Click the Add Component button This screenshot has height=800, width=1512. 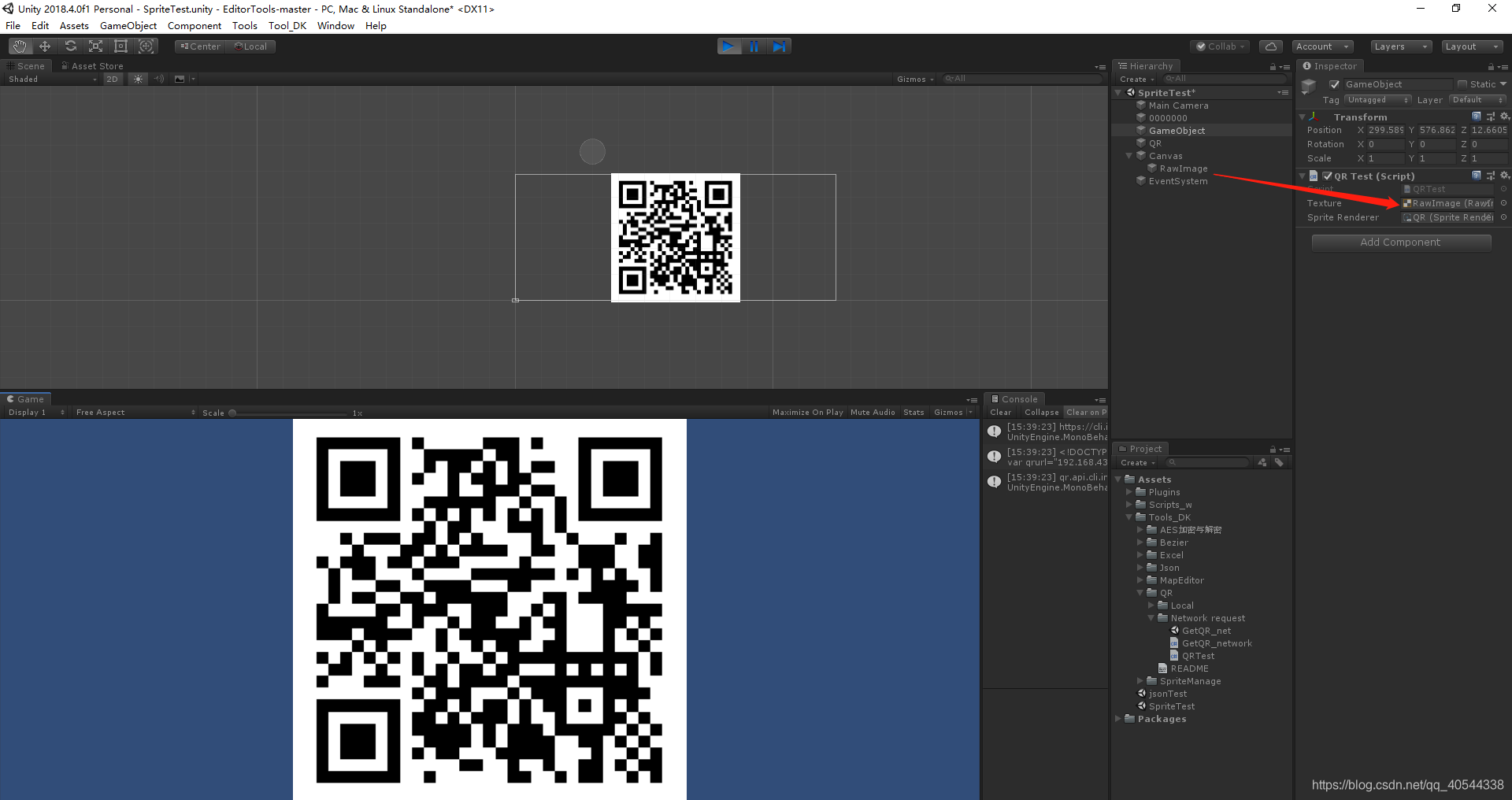click(1401, 242)
